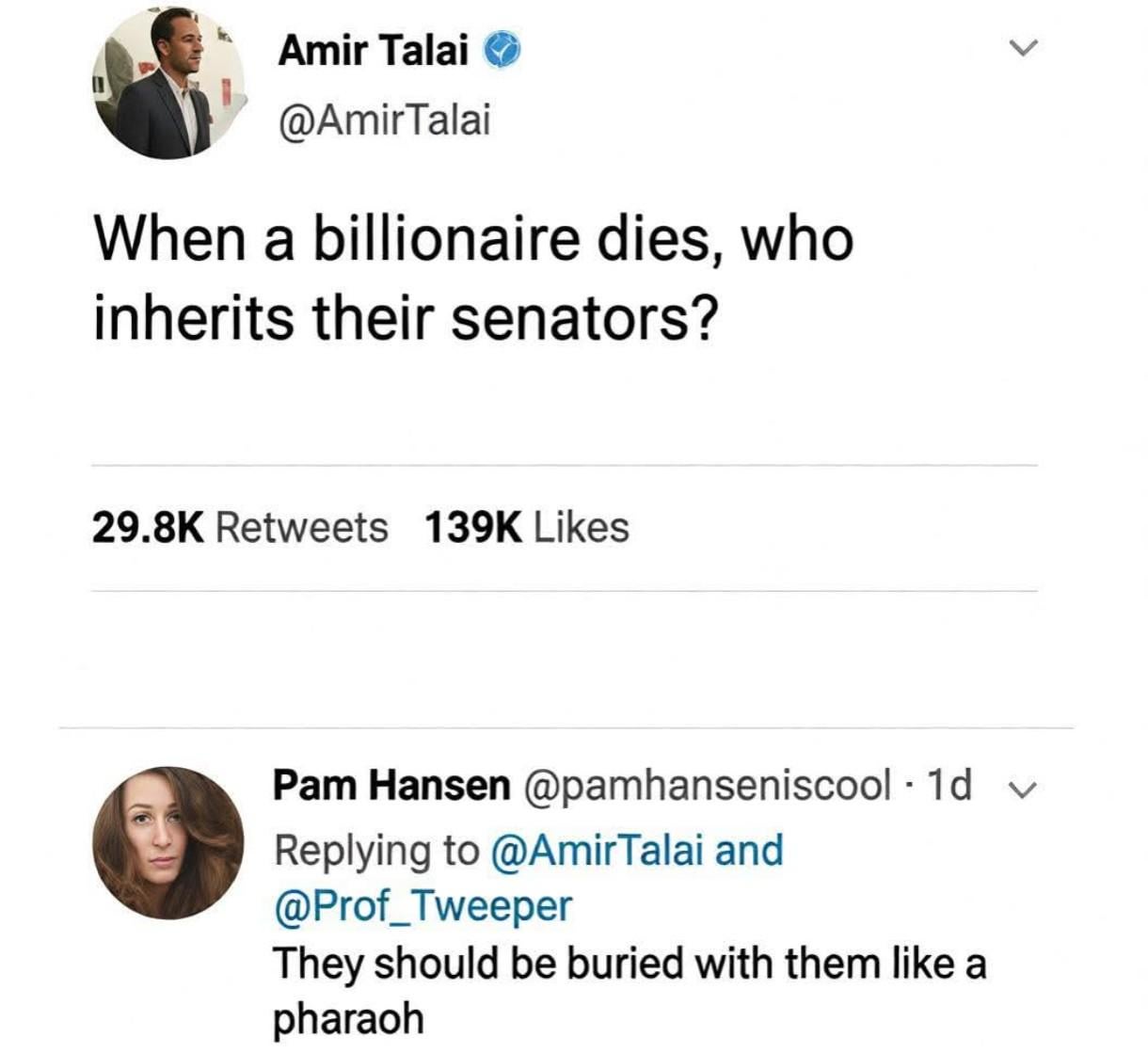Open Amir Talai's profile picture
This screenshot has width=1148, height=1053.
pos(168,83)
